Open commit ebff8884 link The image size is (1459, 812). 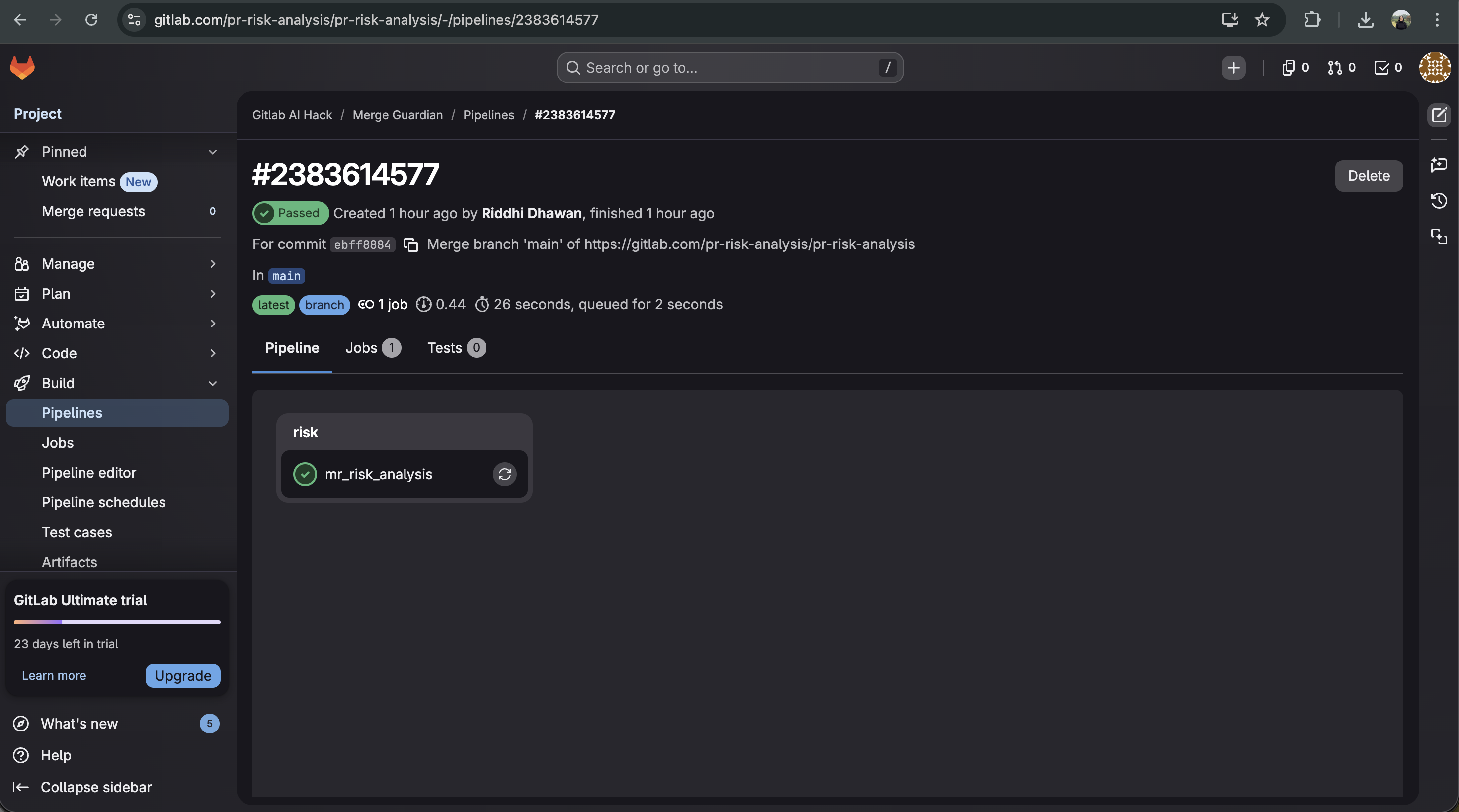[362, 244]
